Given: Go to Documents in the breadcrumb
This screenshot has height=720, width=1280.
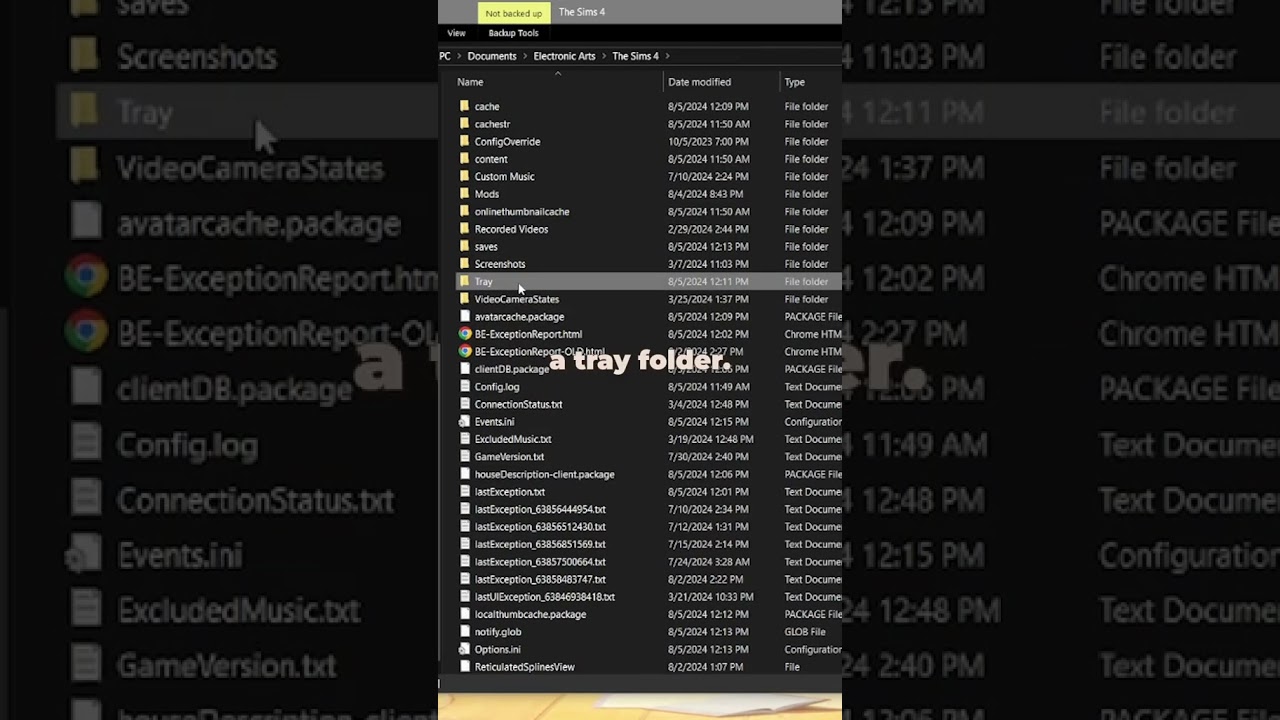Looking at the screenshot, I should click(492, 56).
